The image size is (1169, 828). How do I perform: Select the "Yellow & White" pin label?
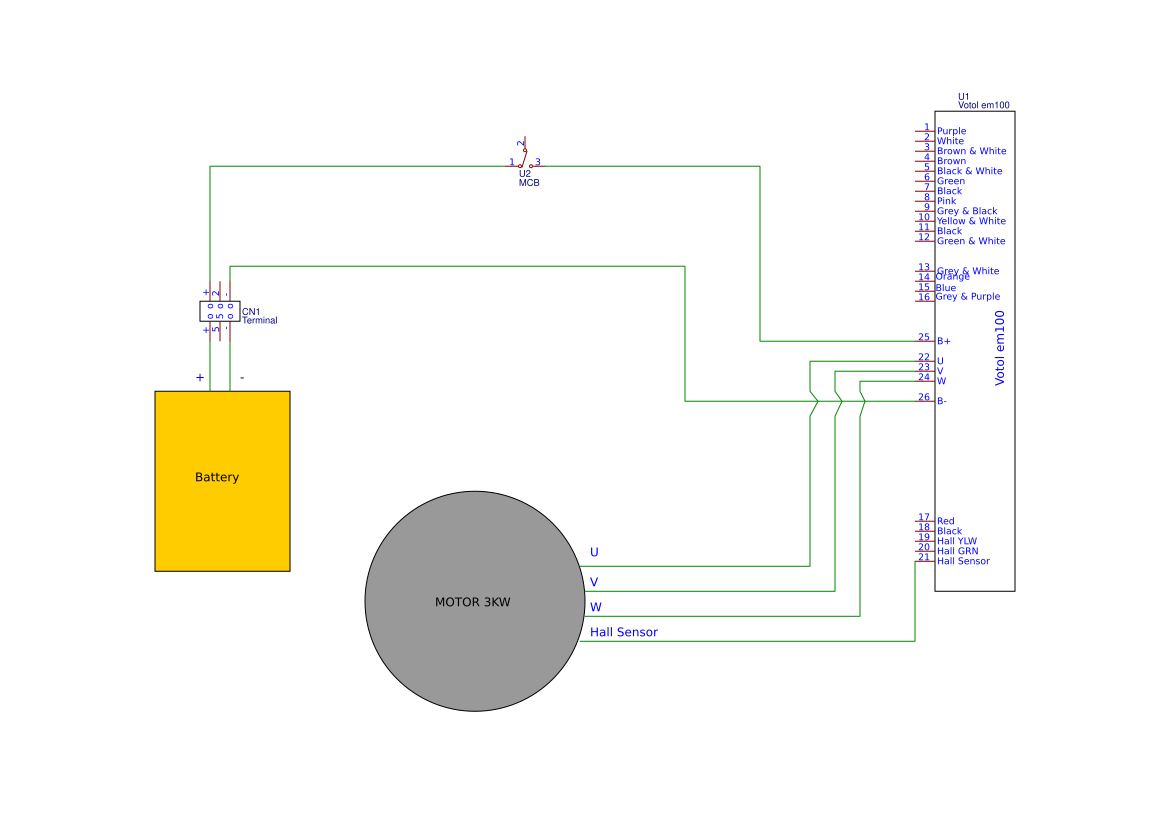point(971,221)
